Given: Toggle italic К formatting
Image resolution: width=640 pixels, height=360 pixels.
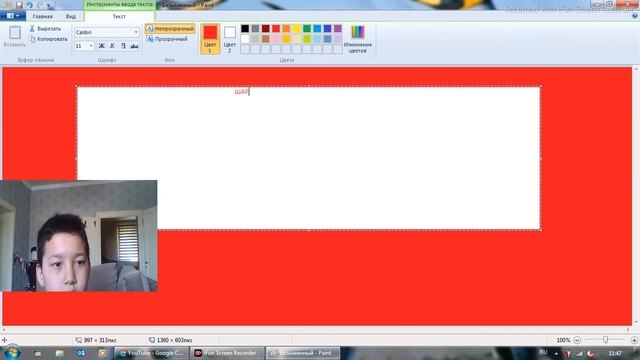Looking at the screenshot, I should (x=113, y=46).
